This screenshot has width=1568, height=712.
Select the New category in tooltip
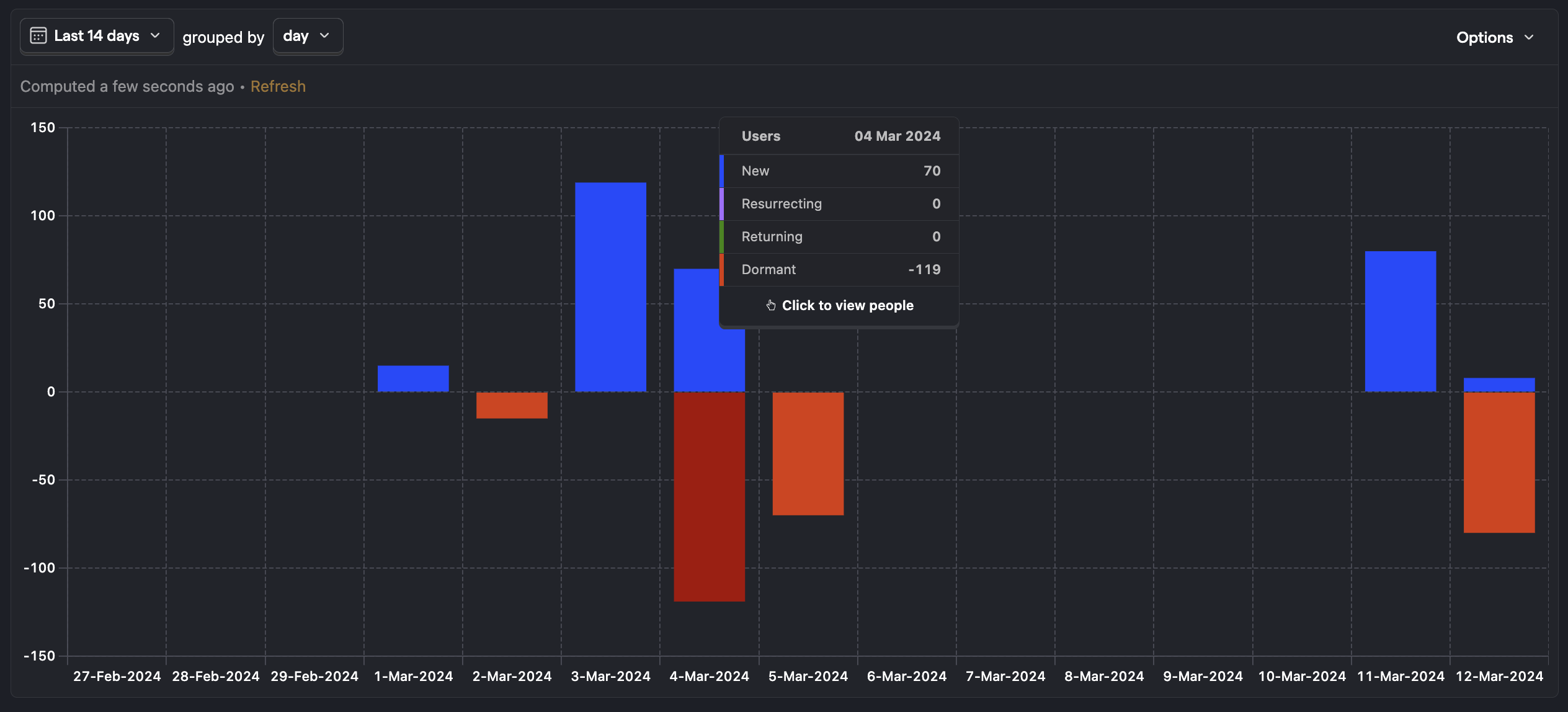[838, 170]
